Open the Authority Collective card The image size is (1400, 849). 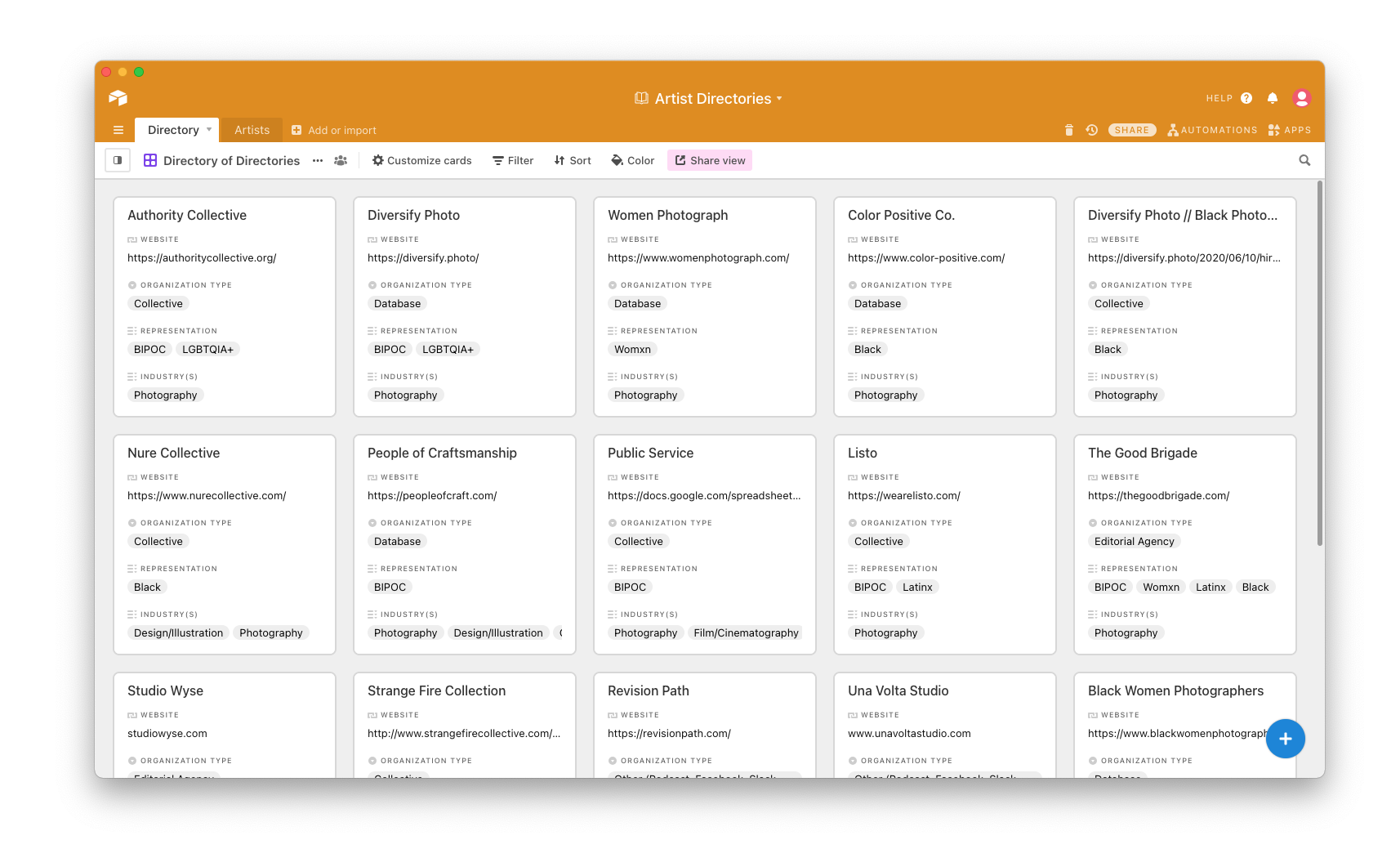point(225,306)
